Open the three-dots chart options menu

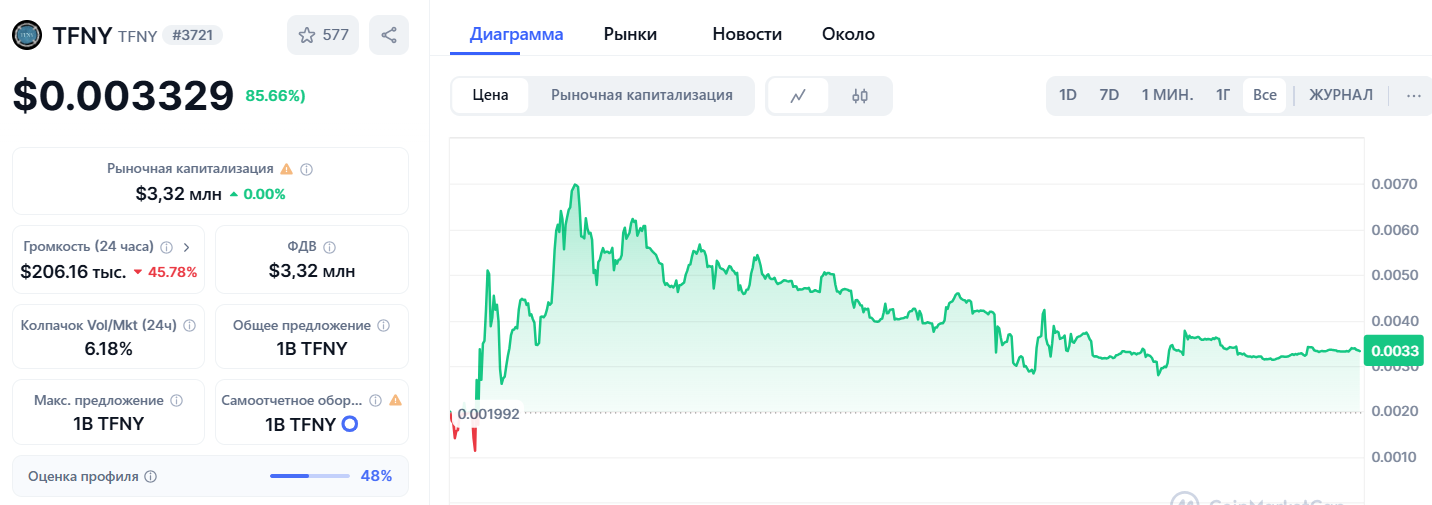pos(1413,95)
